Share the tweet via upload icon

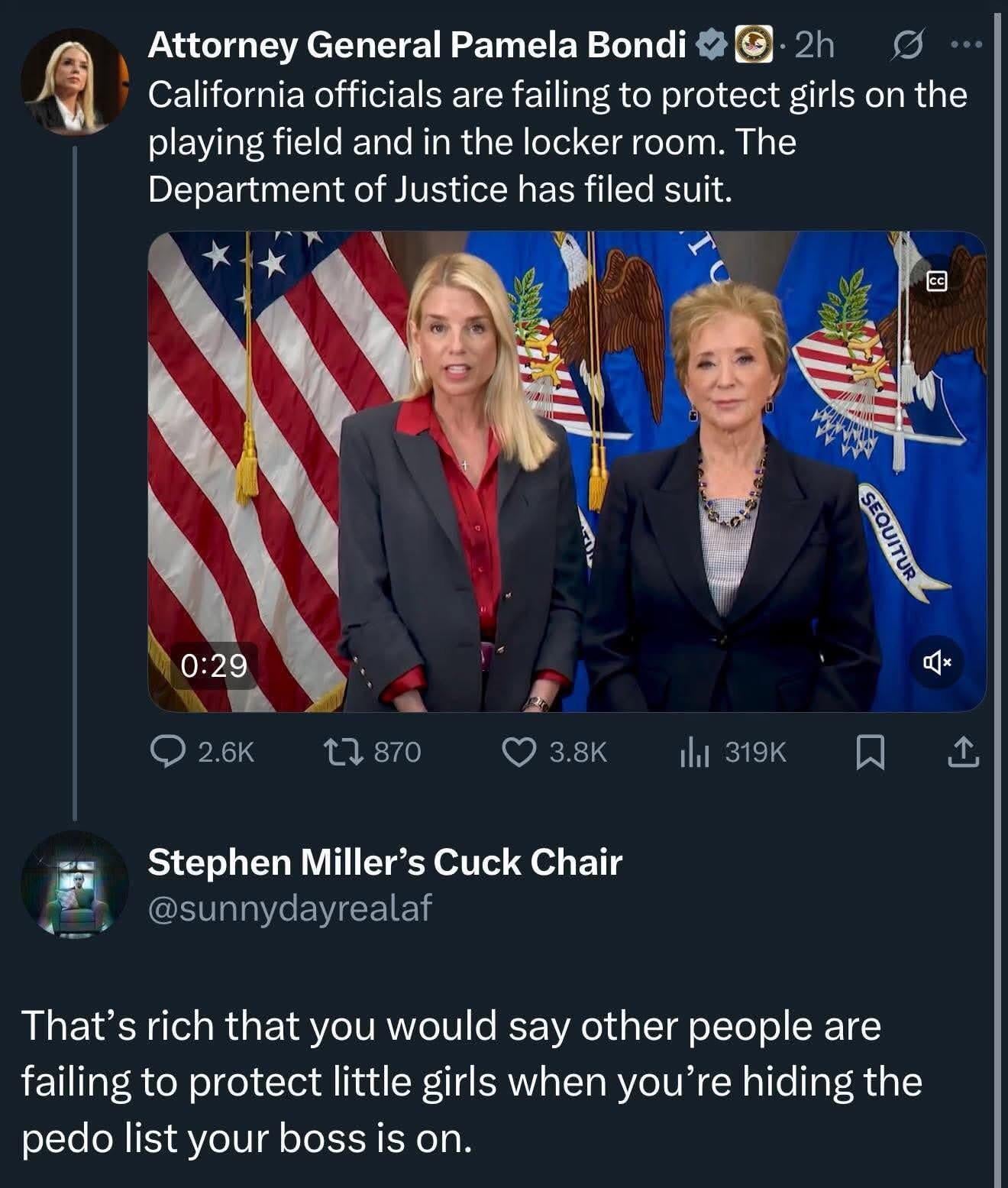962,753
